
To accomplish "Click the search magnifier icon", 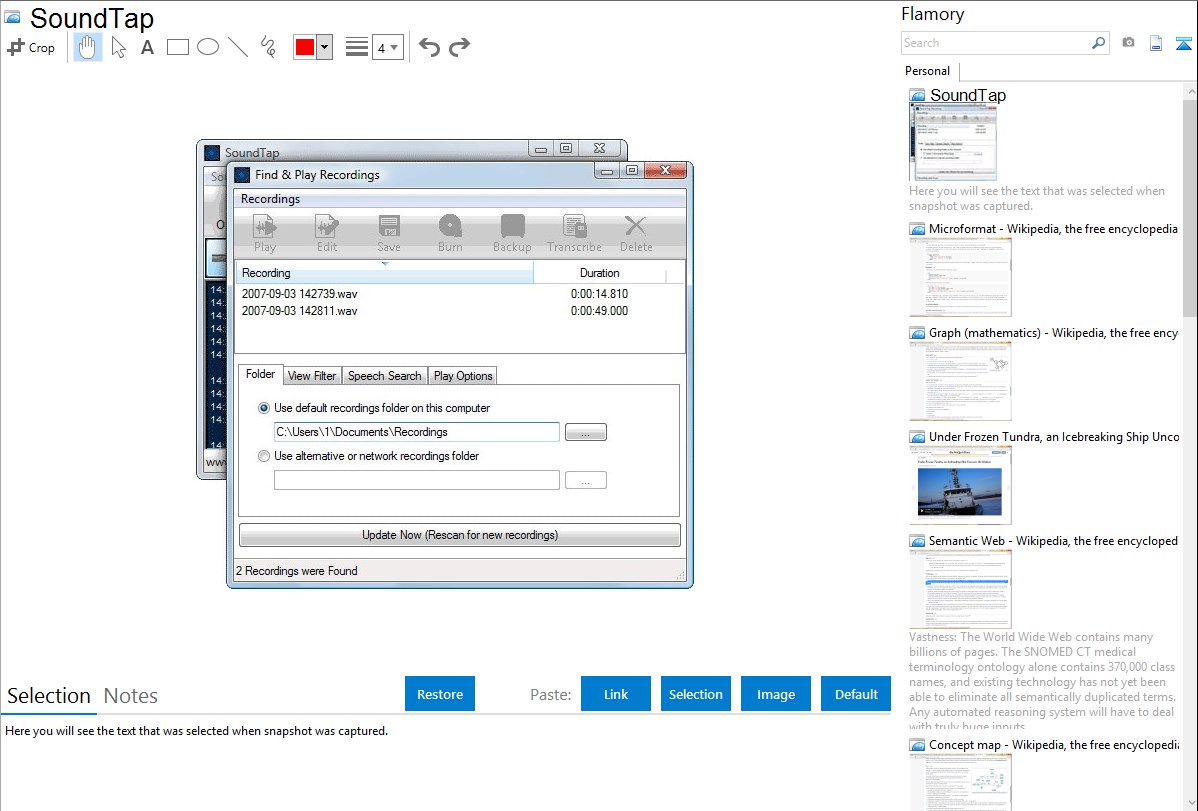I will [1099, 43].
